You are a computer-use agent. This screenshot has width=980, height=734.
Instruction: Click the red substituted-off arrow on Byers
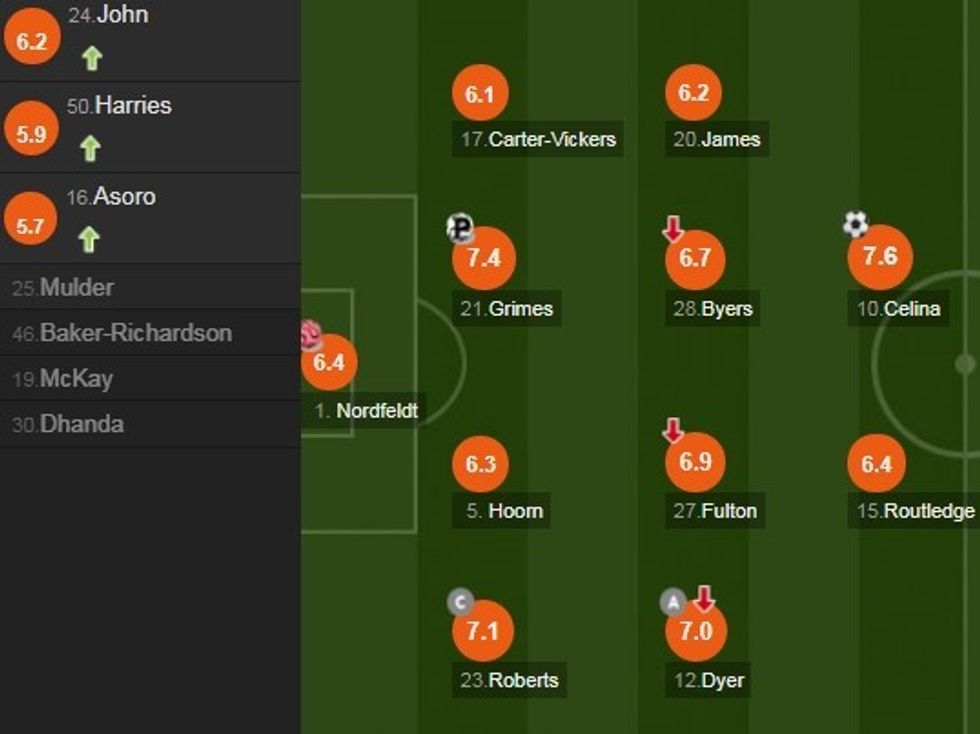pyautogui.click(x=673, y=230)
